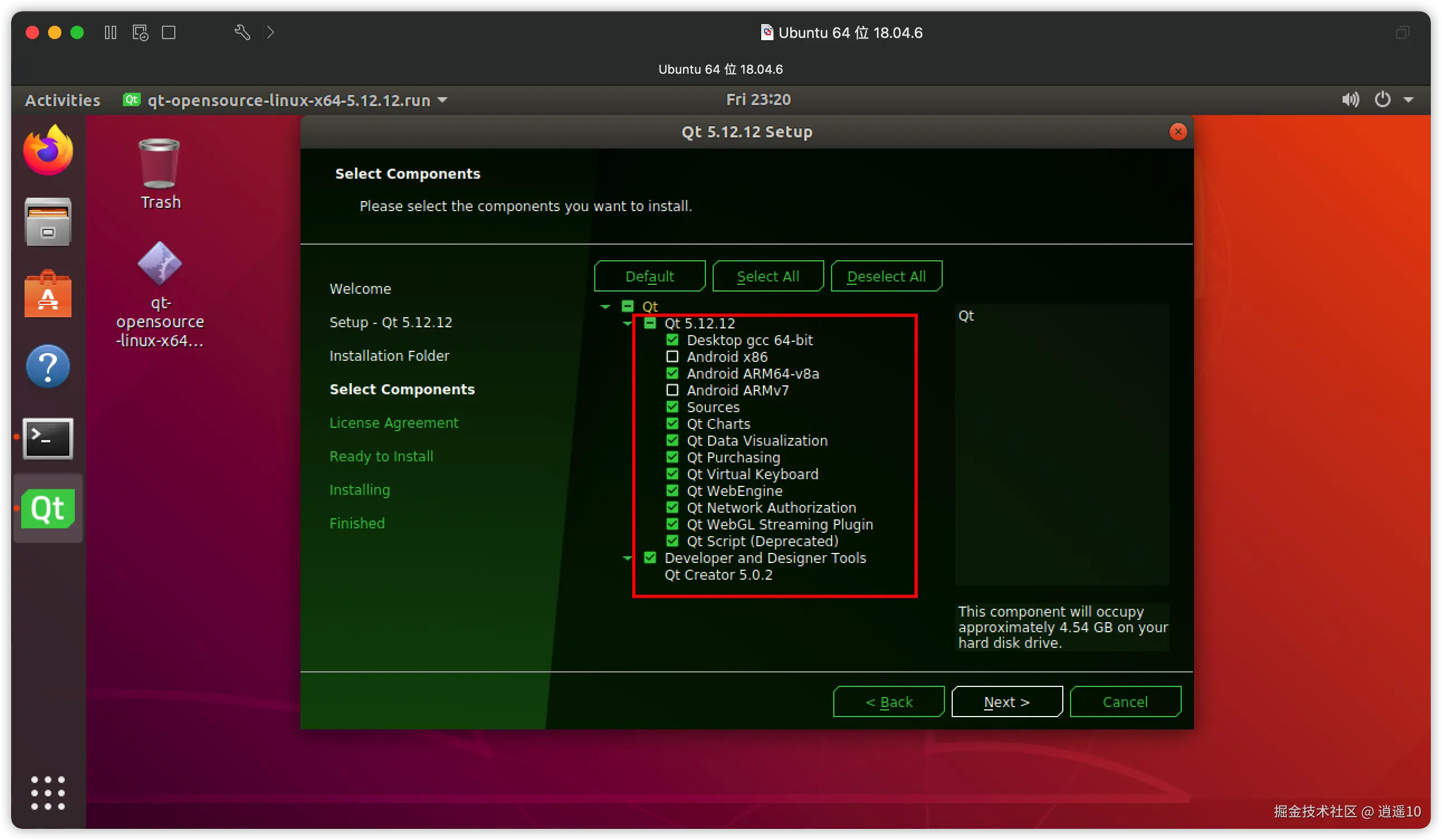Uncheck the Qt WebEngine component
Image resolution: width=1442 pixels, height=840 pixels.
point(672,491)
